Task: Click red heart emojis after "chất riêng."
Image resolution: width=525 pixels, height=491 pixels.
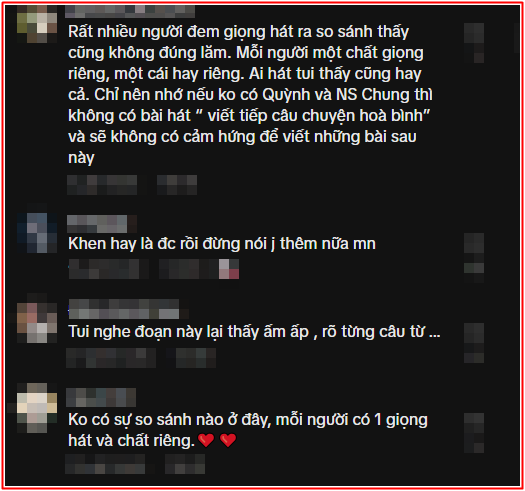Action: pyautogui.click(x=217, y=440)
